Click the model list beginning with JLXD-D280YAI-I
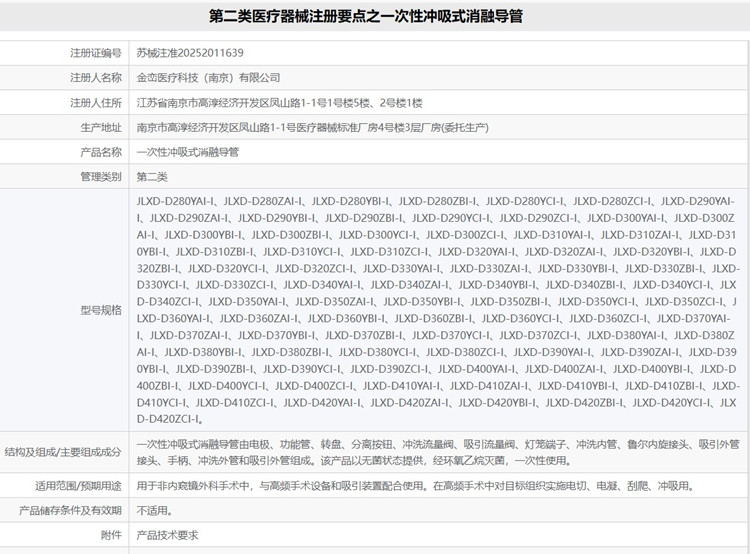 tap(436, 310)
